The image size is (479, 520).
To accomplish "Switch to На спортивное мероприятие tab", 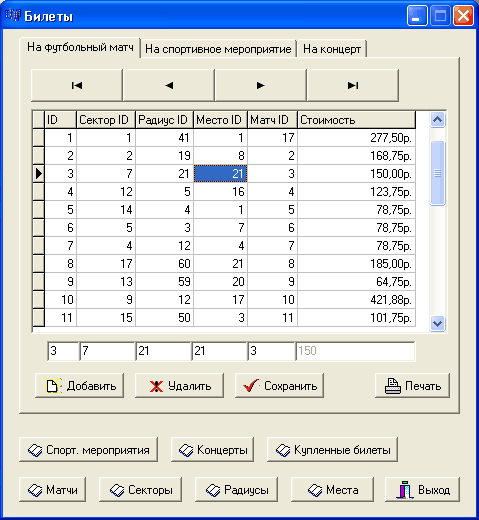I will pos(218,49).
